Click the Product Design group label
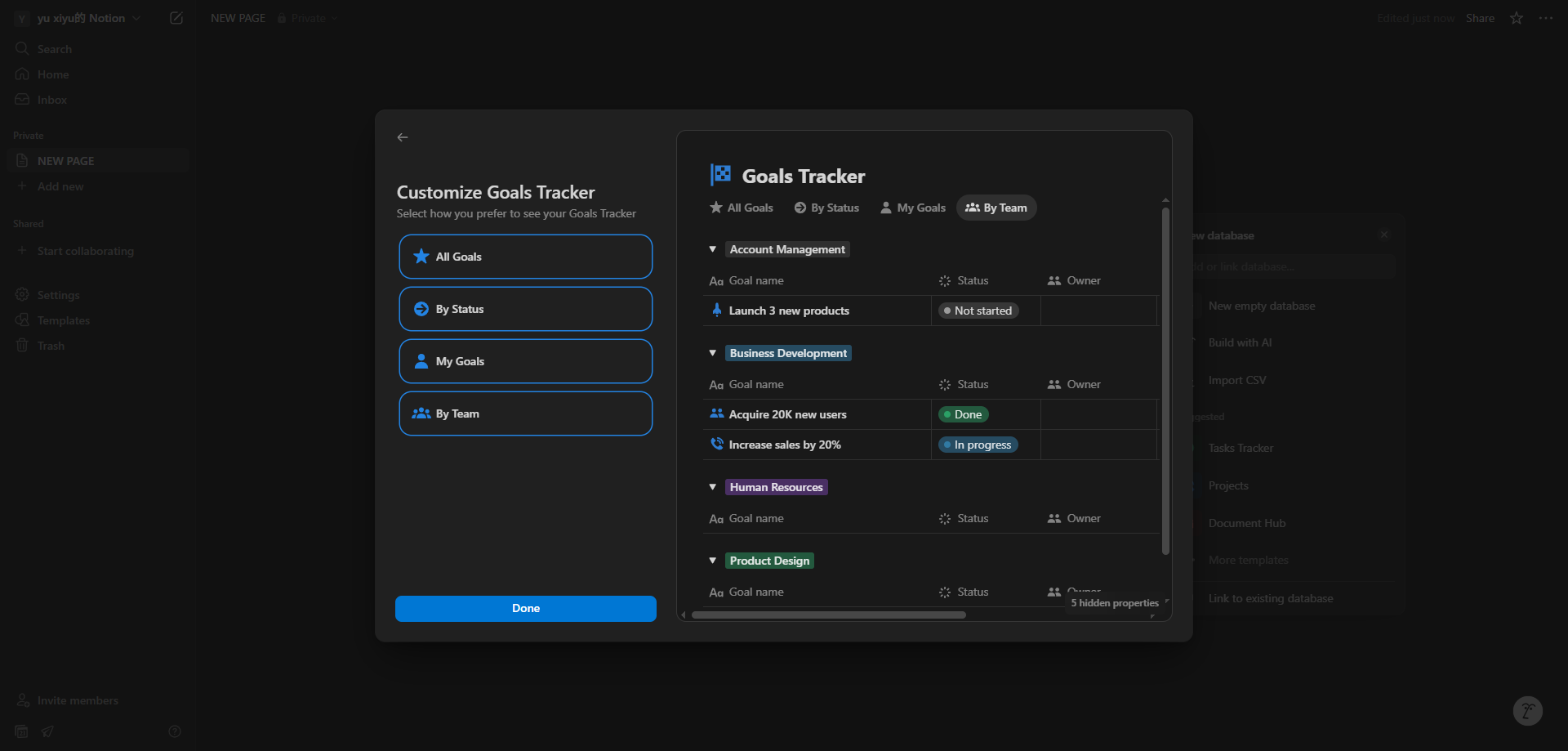The height and width of the screenshot is (751, 1568). click(x=769, y=561)
